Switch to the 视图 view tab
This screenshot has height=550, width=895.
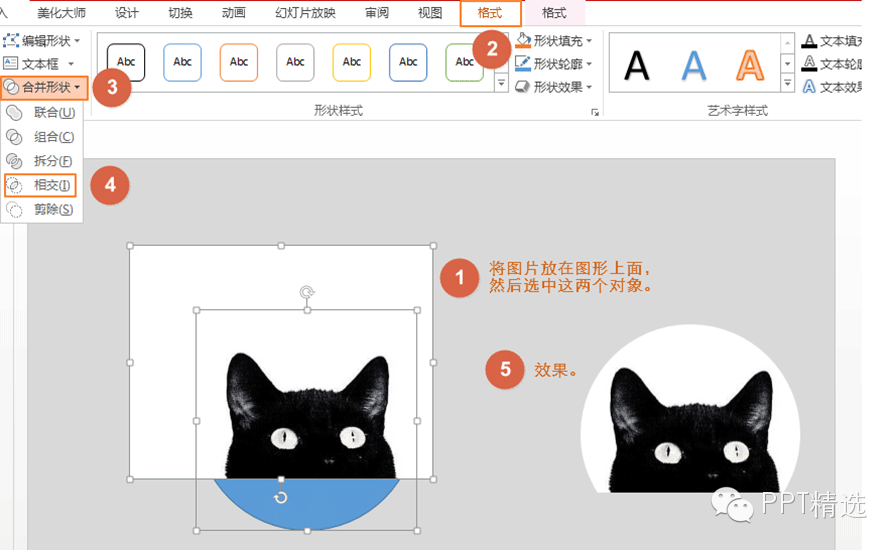(x=430, y=13)
